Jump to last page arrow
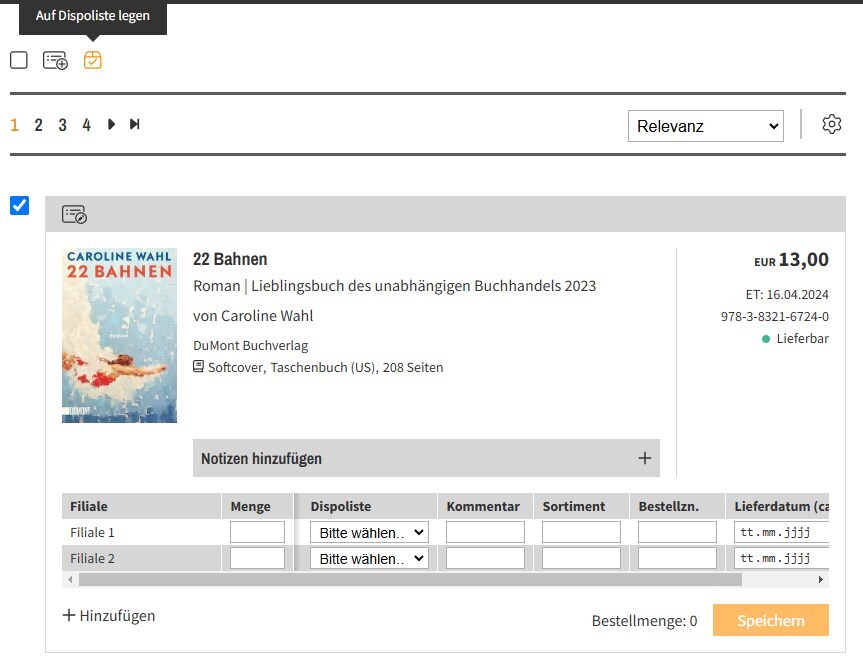863x661 pixels. coord(135,124)
